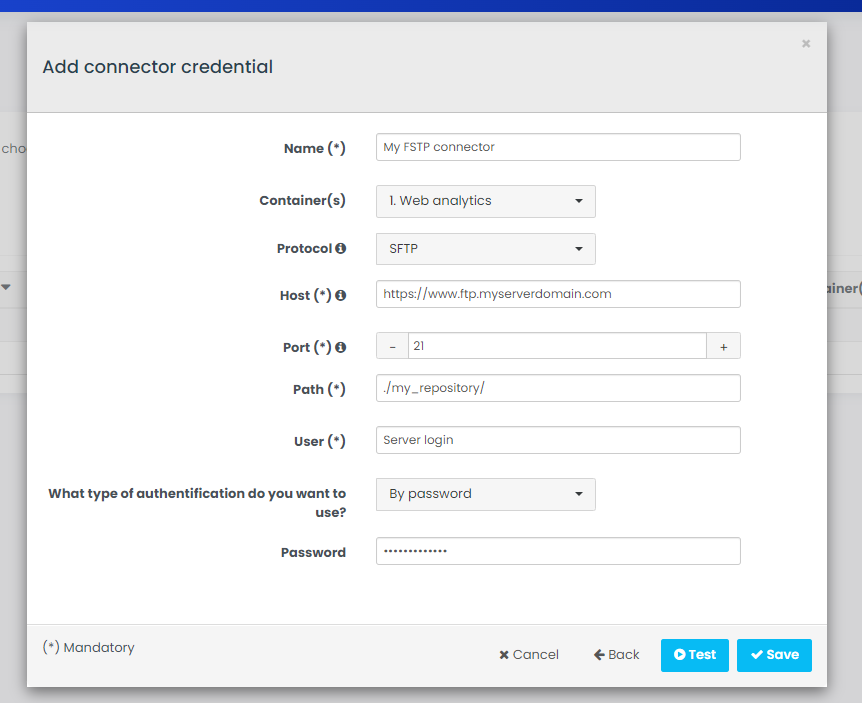Click into the Host field

pos(558,294)
